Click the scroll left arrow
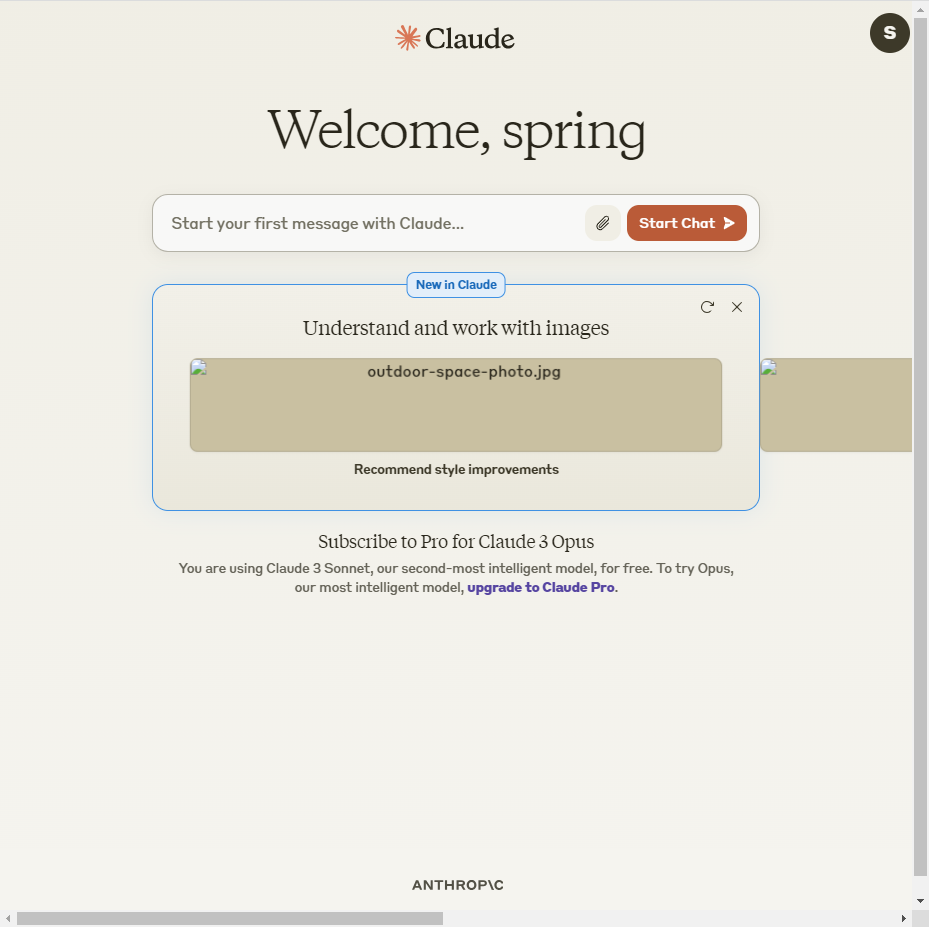 (x=8, y=919)
